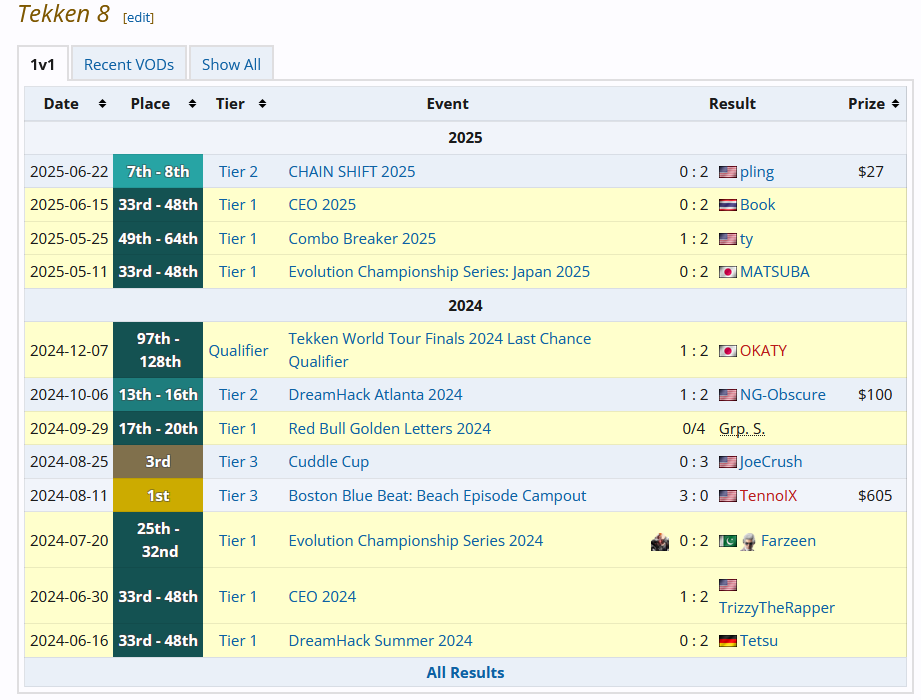The height and width of the screenshot is (700, 921).
Task: Open the Grp. S. result abbreviation
Action: point(742,429)
